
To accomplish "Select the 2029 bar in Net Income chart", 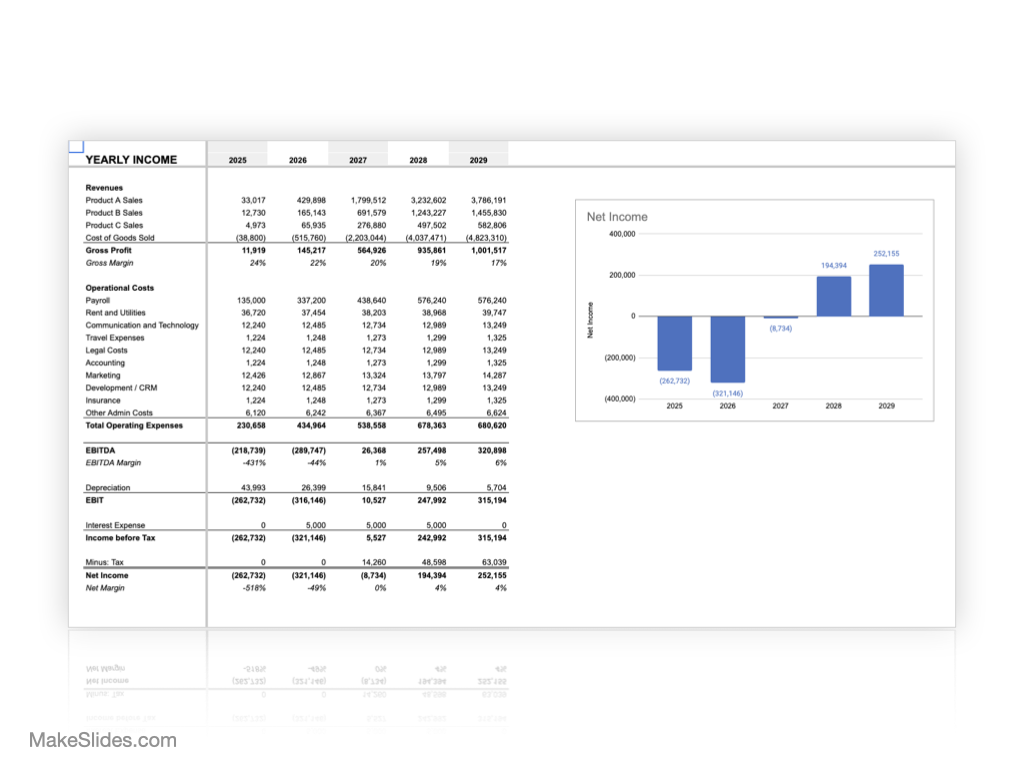I will tap(887, 290).
